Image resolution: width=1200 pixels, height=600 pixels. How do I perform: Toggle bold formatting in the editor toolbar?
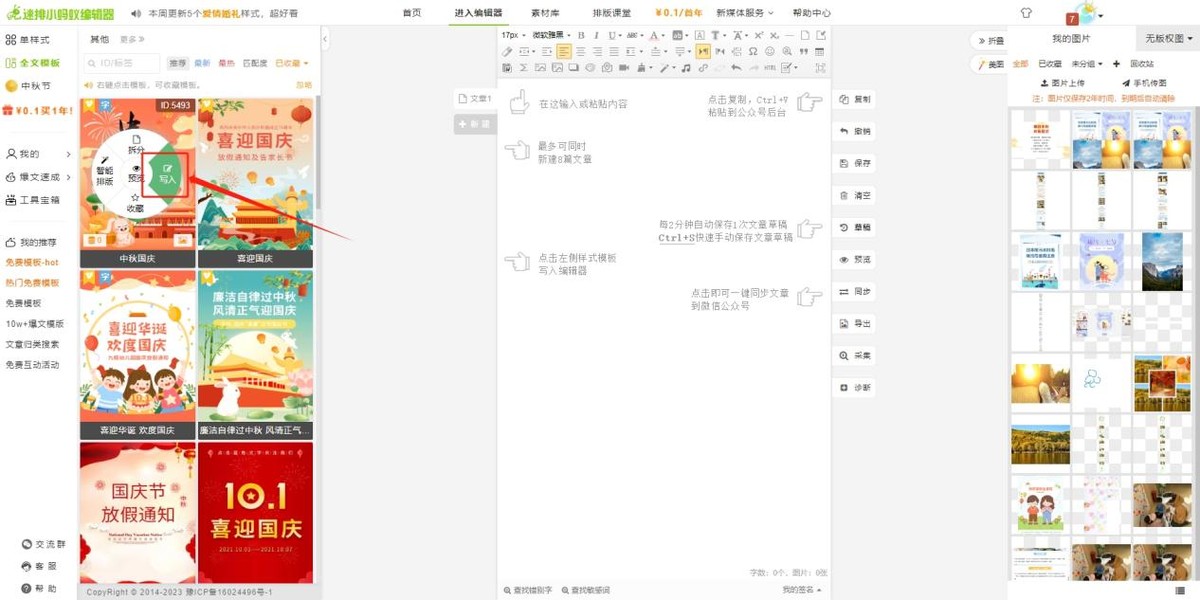(x=582, y=36)
